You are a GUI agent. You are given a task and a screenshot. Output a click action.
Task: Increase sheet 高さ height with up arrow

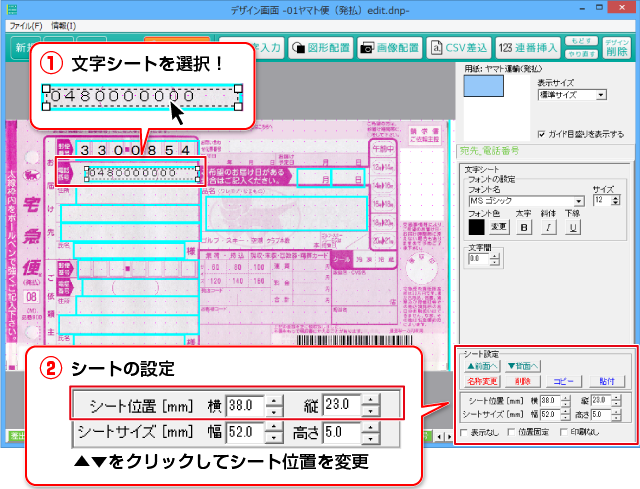[616, 412]
